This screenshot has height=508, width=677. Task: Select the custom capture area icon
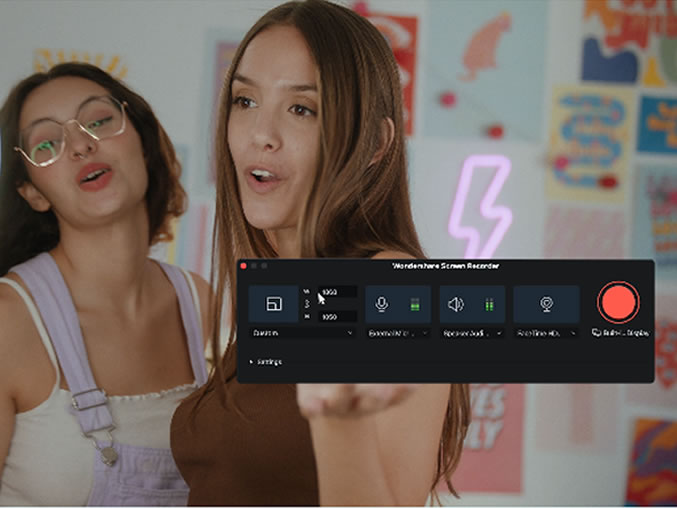coord(273,304)
